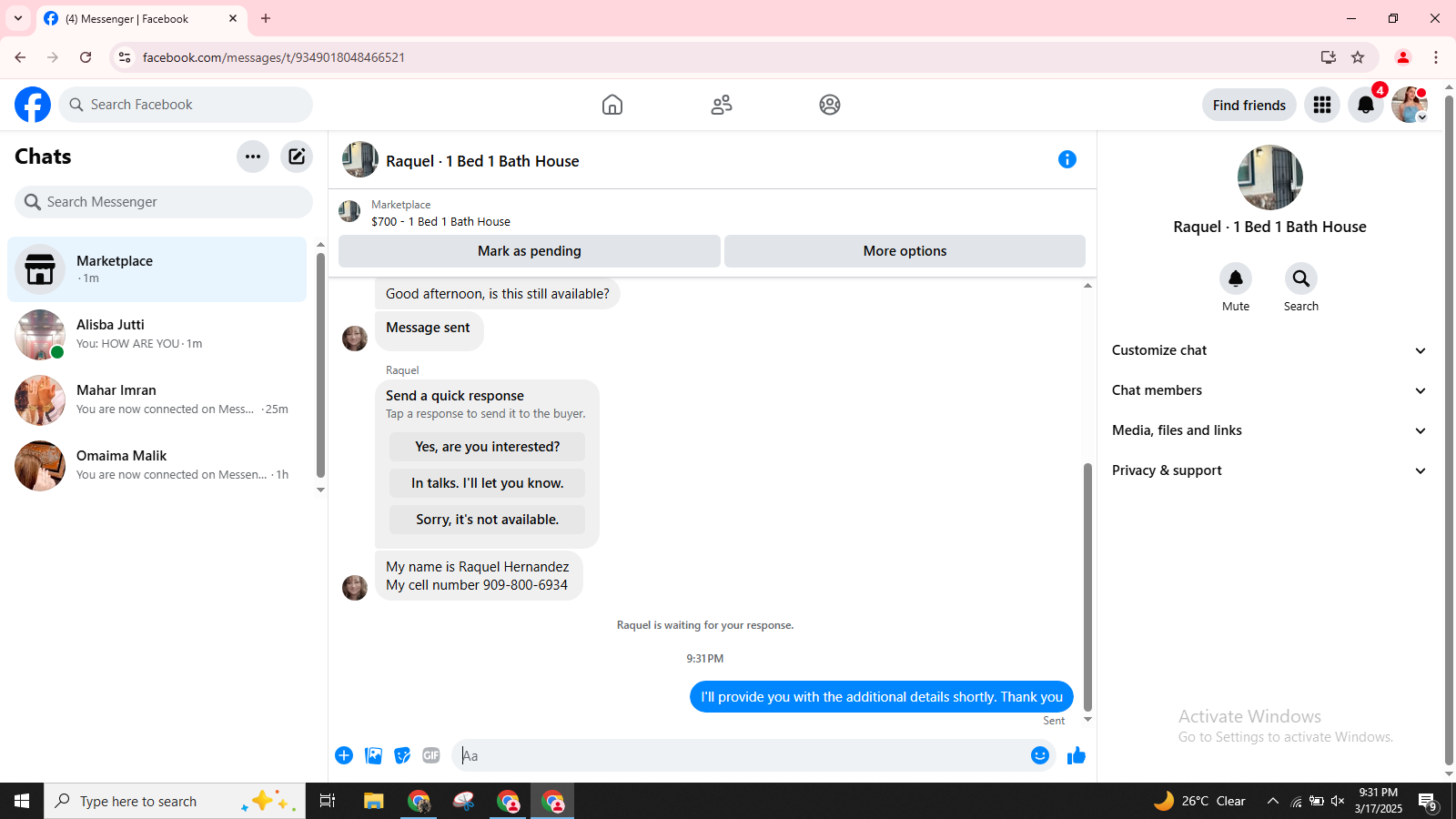Open the Facebook menu grid icon
This screenshot has height=819, width=1456.
click(x=1322, y=105)
